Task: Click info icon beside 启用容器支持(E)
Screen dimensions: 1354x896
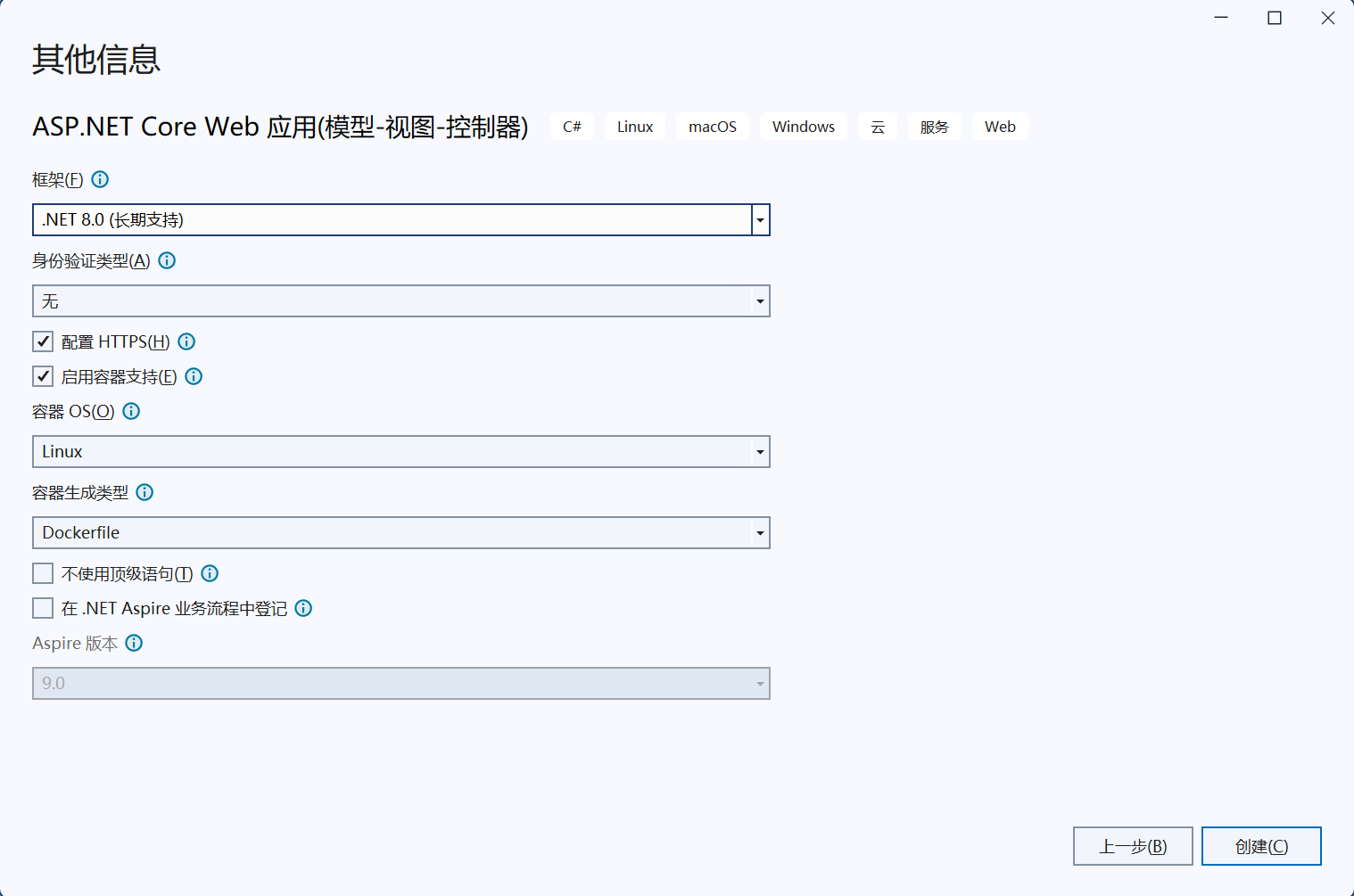Action: point(194,376)
